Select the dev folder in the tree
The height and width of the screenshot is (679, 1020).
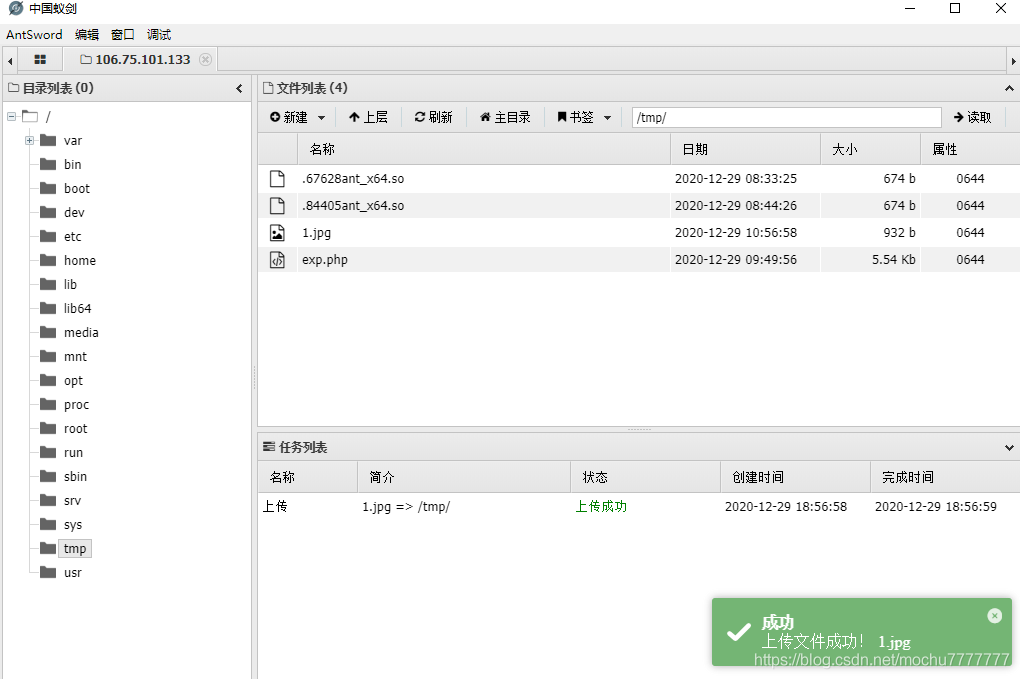(x=74, y=213)
